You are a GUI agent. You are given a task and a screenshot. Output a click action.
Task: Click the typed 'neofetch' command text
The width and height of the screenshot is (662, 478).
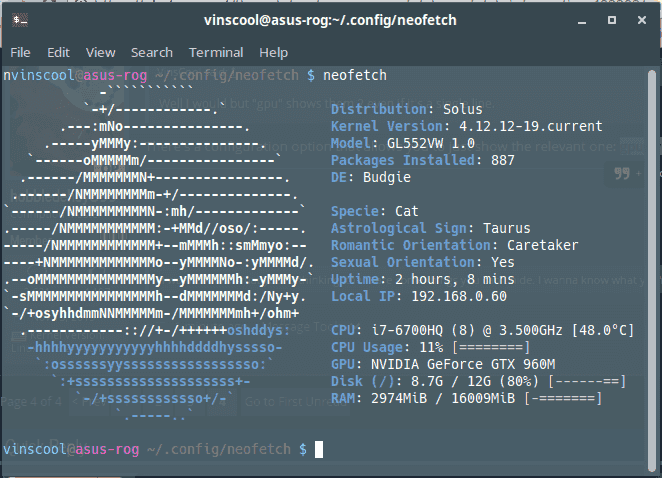coord(355,75)
